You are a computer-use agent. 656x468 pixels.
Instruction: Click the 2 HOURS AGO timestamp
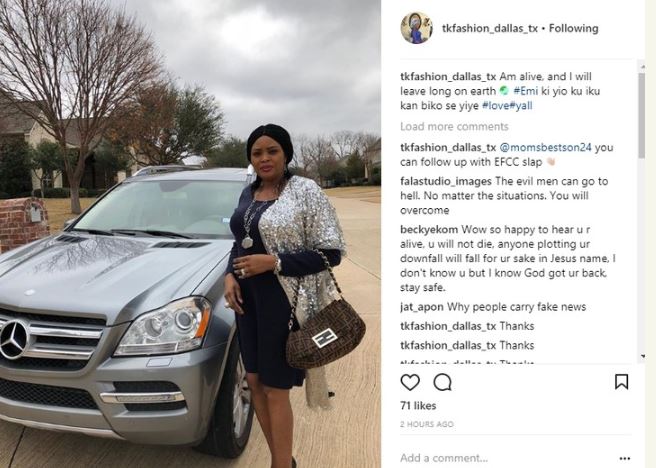(x=427, y=424)
